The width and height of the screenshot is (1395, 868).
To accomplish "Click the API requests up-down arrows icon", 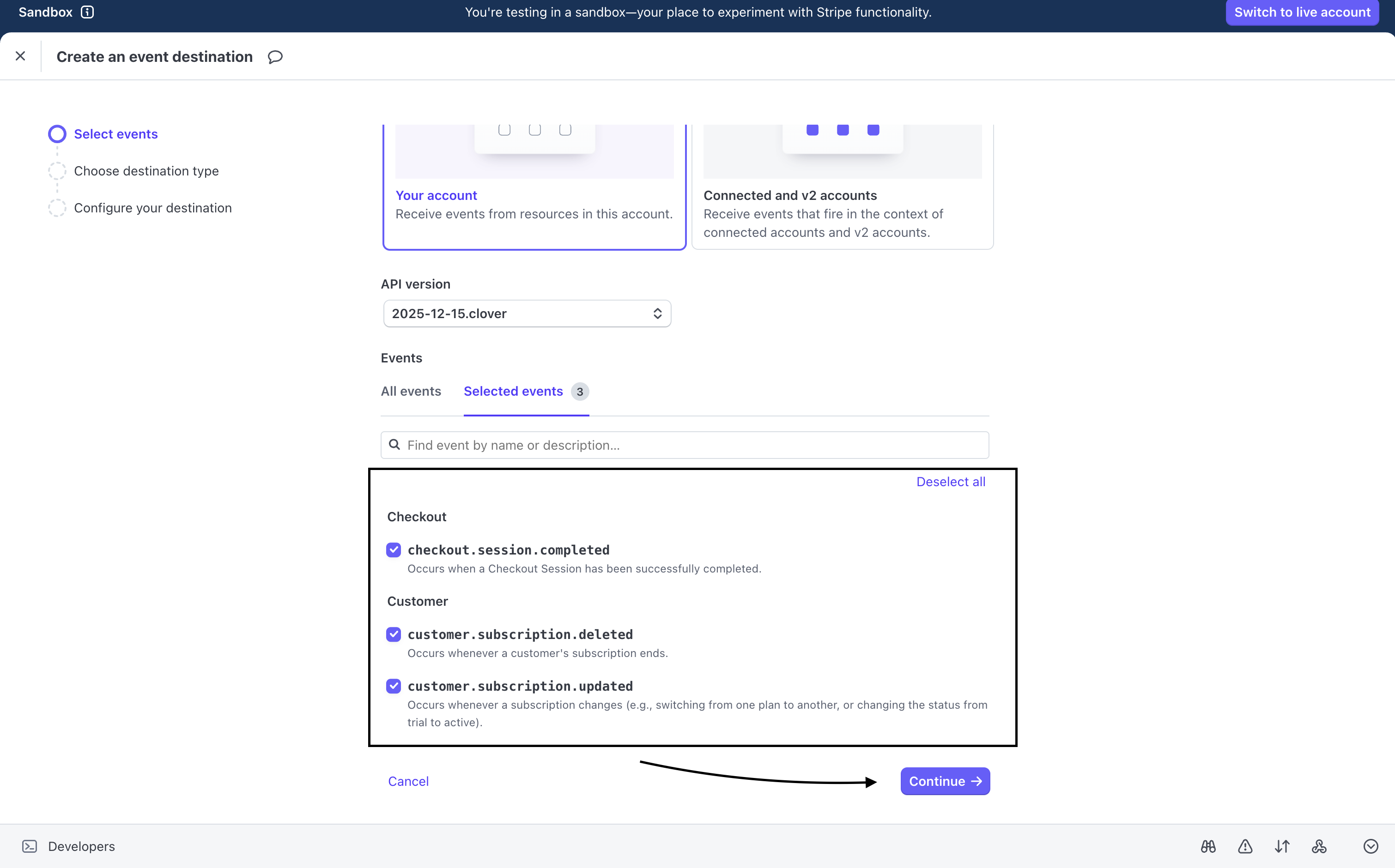I will [x=1281, y=846].
